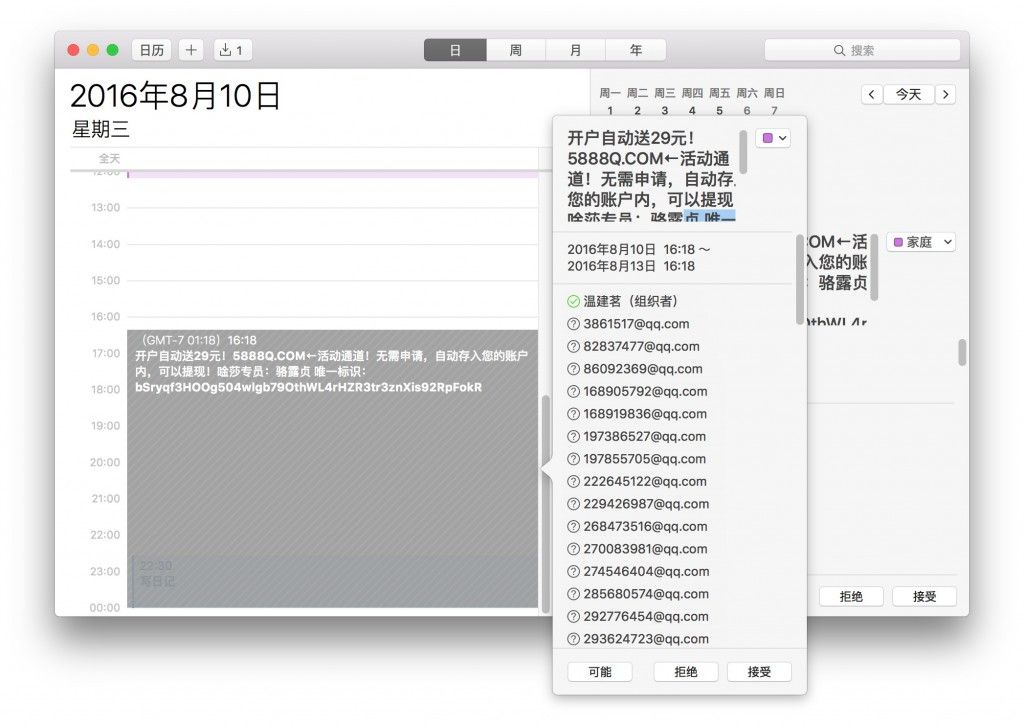Screen dimensions: 1024x728
Task: Create a quick event with the + icon
Action: click(190, 49)
